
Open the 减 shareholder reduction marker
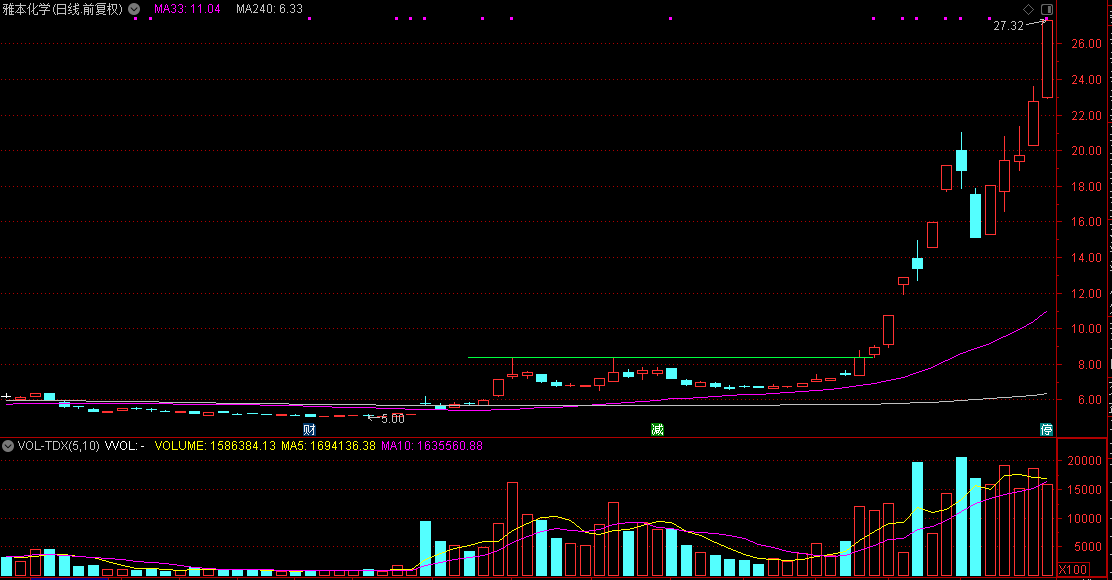click(657, 429)
